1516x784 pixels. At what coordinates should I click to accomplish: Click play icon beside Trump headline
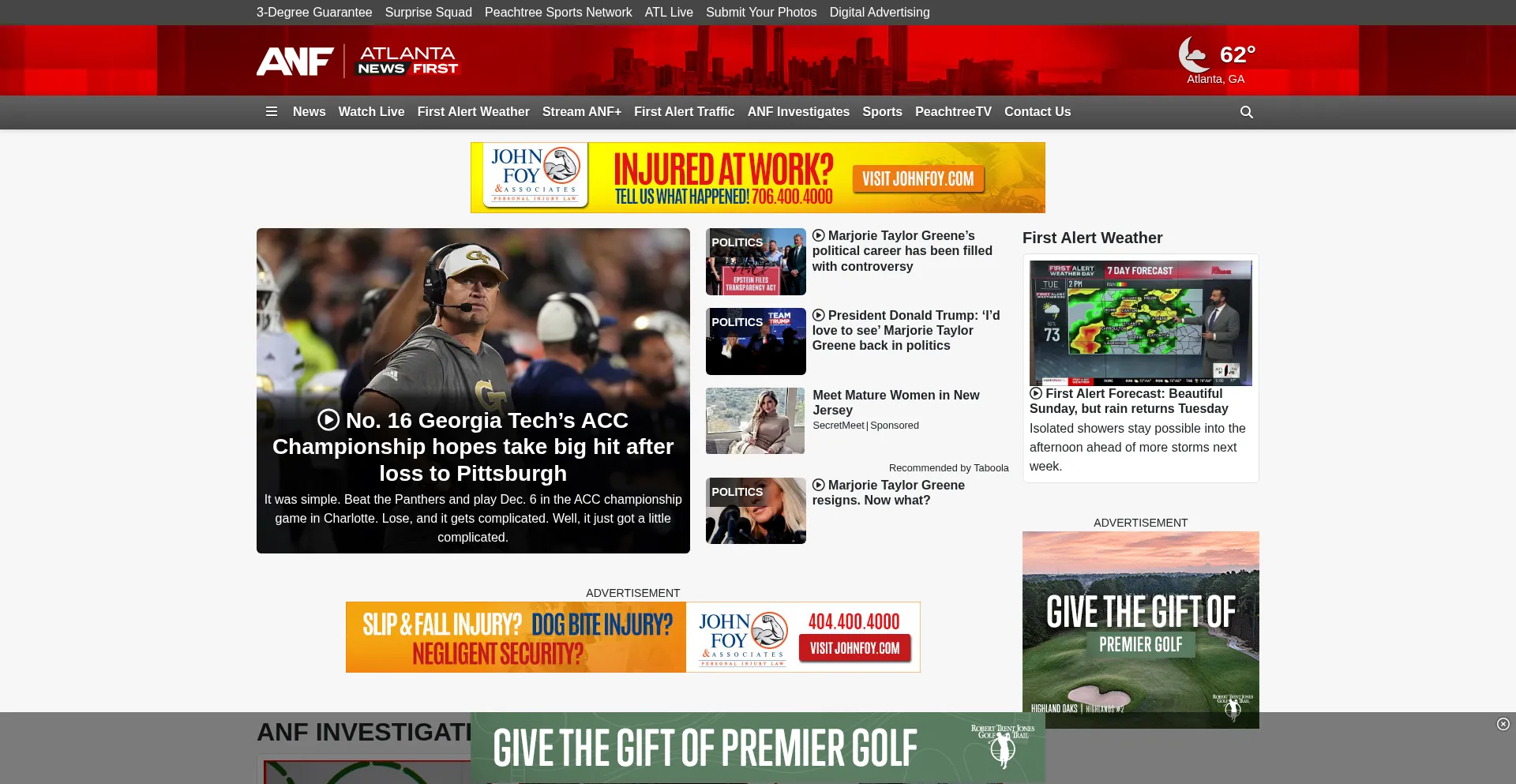tap(819, 315)
